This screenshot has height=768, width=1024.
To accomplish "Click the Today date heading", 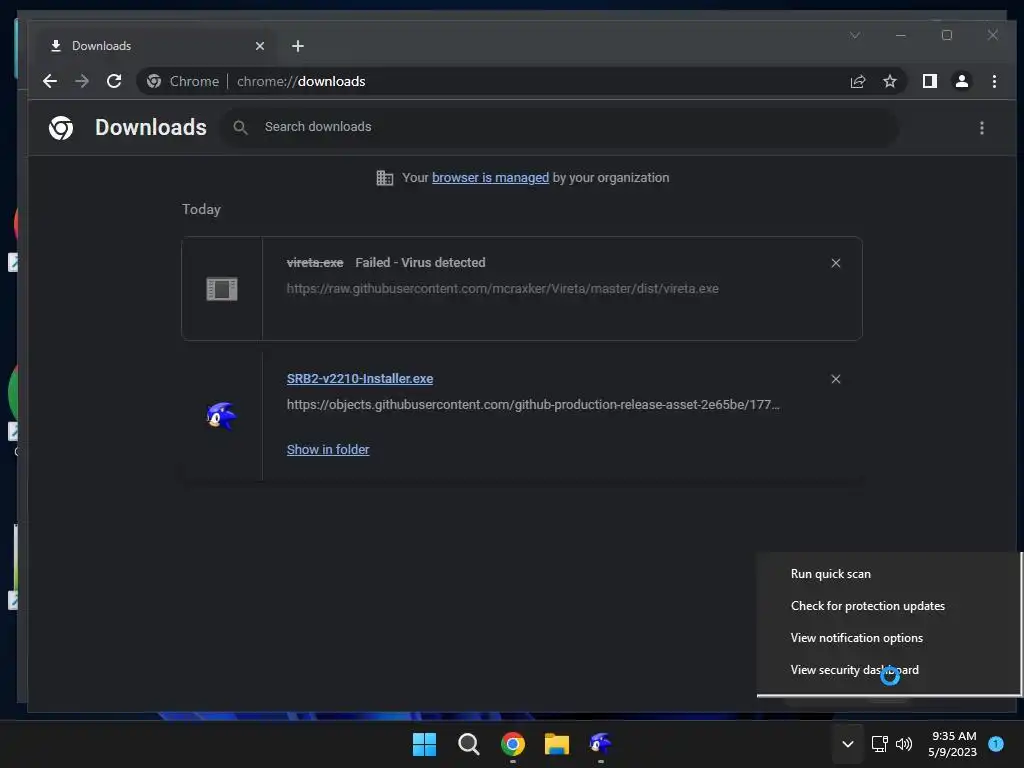I will [x=201, y=209].
